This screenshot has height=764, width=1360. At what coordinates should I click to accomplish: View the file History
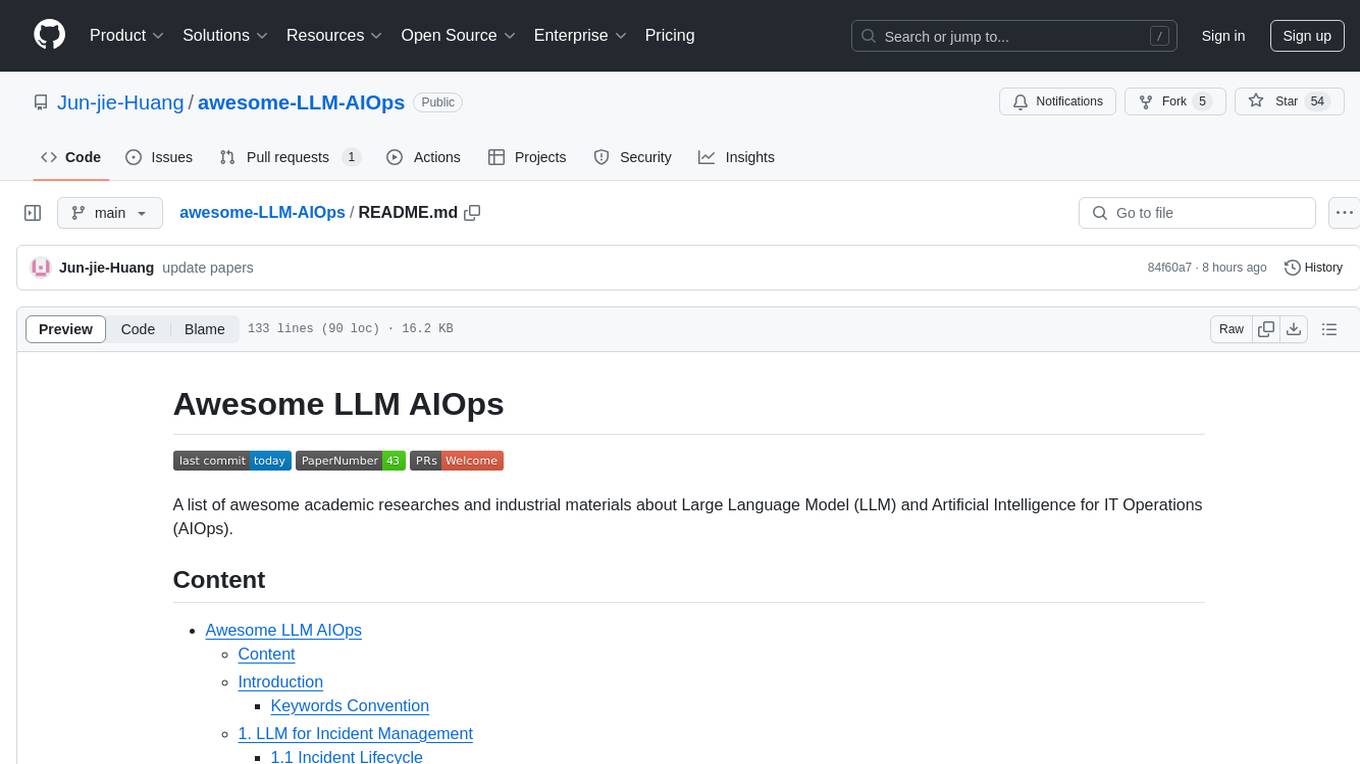click(1313, 267)
